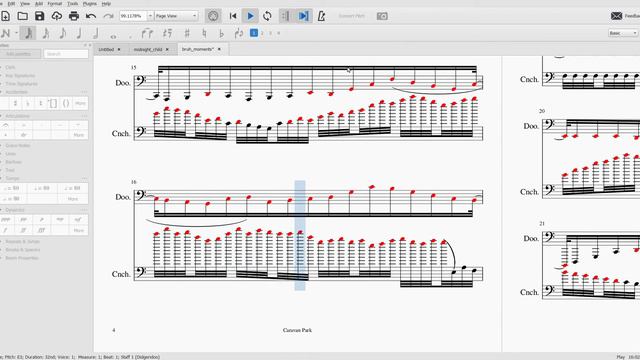Save the score with the floppy disk icon
Viewport: 640px width, 360px height.
pos(40,16)
